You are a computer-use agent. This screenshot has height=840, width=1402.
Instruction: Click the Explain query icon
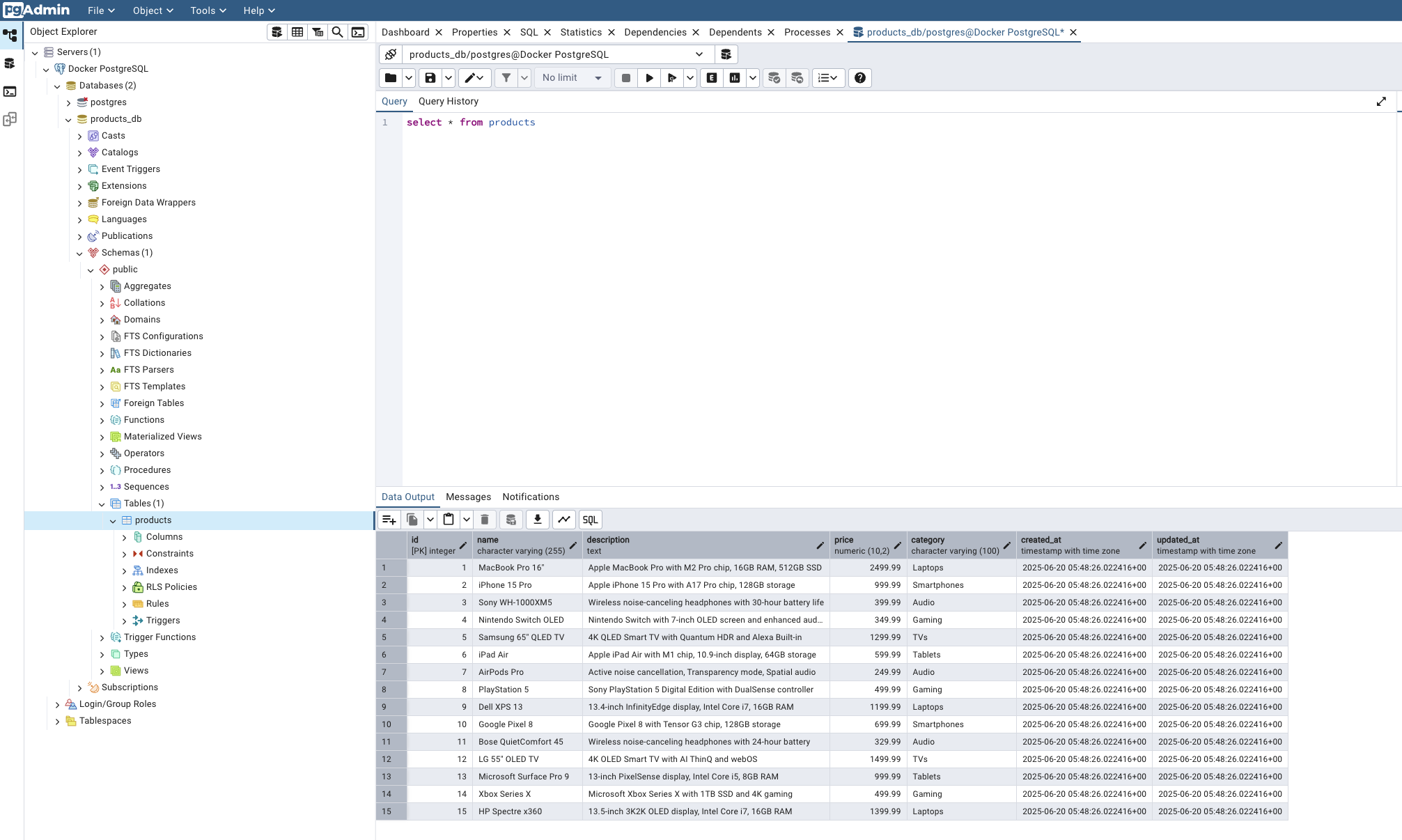coord(711,78)
